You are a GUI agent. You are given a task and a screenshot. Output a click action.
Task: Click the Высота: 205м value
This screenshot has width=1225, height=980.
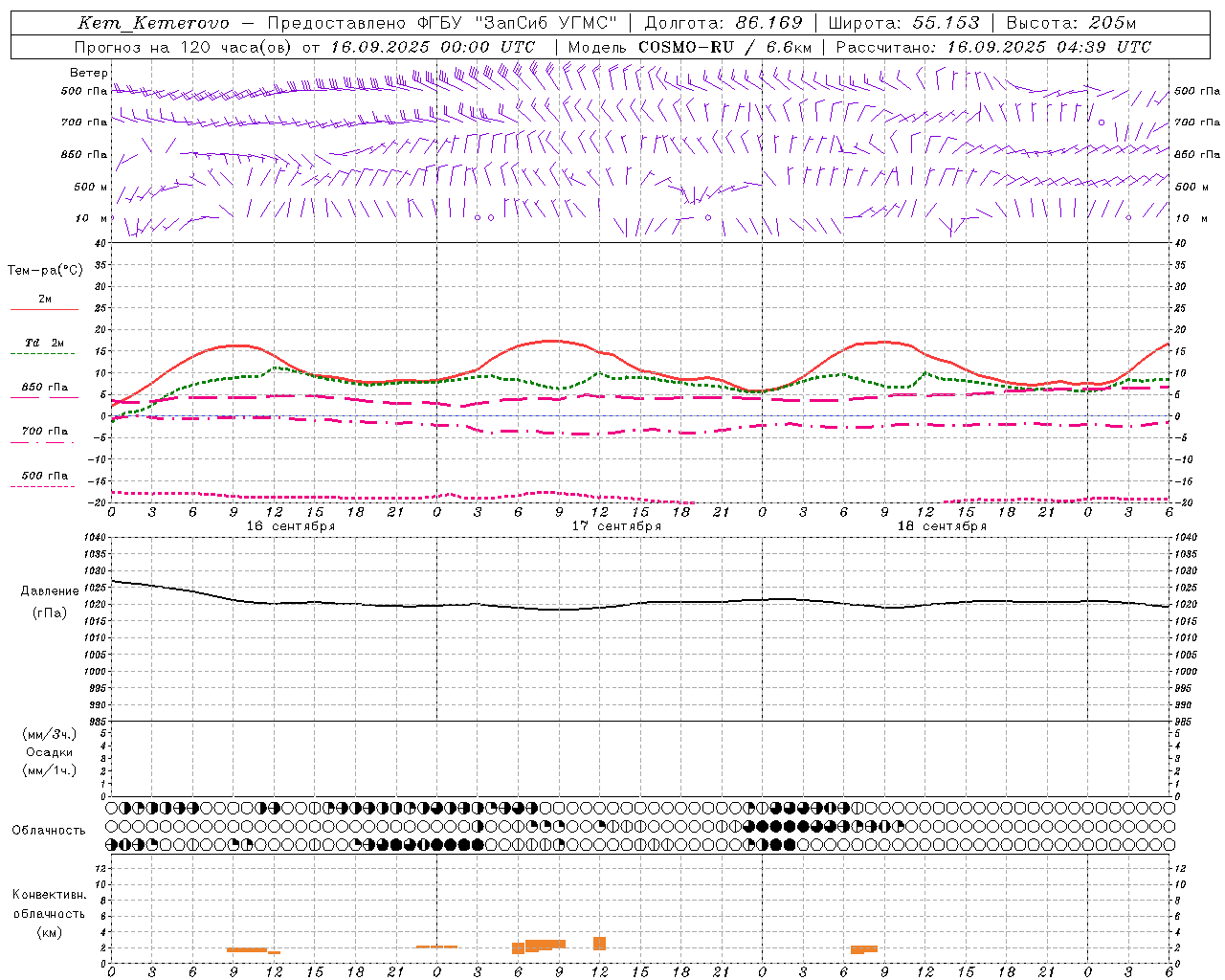pyautogui.click(x=1071, y=23)
